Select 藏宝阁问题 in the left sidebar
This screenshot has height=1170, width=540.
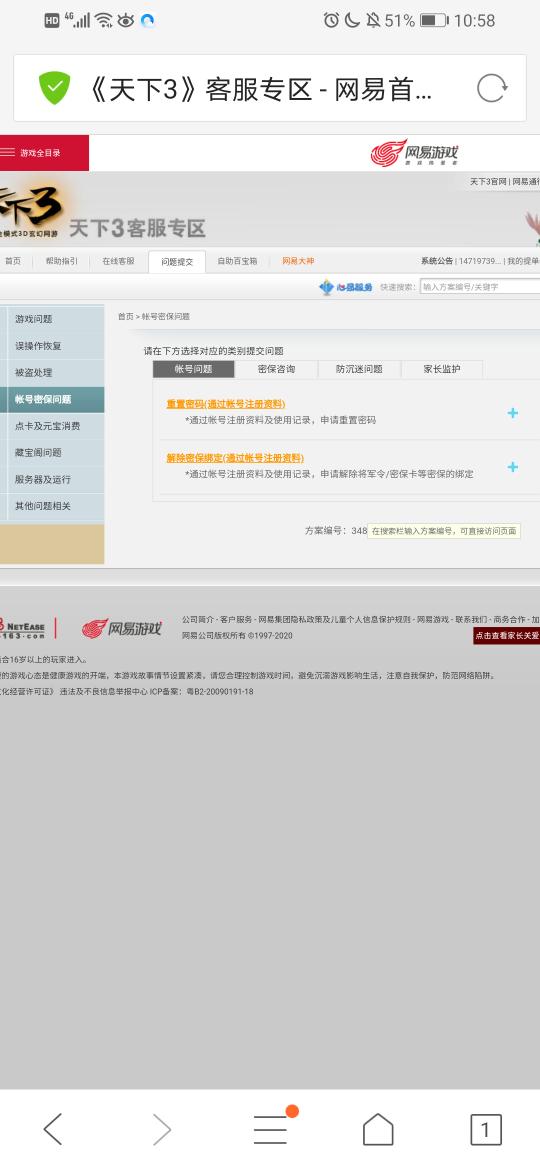pyautogui.click(x=52, y=452)
